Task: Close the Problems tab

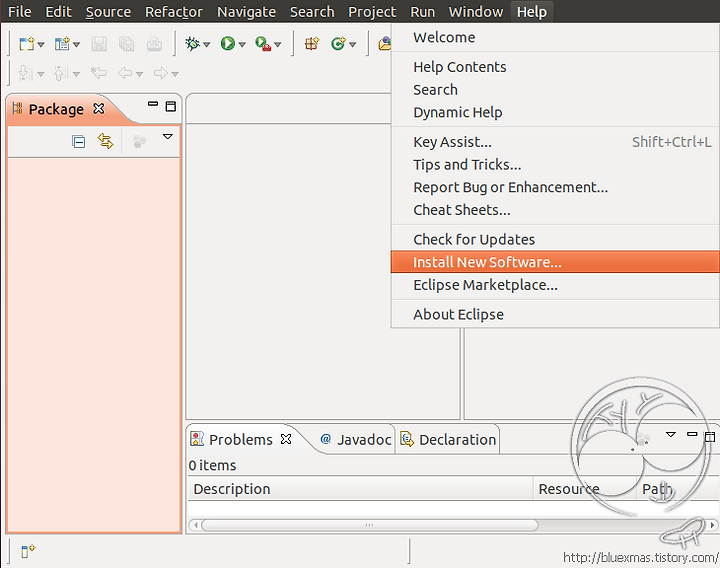Action: click(286, 439)
